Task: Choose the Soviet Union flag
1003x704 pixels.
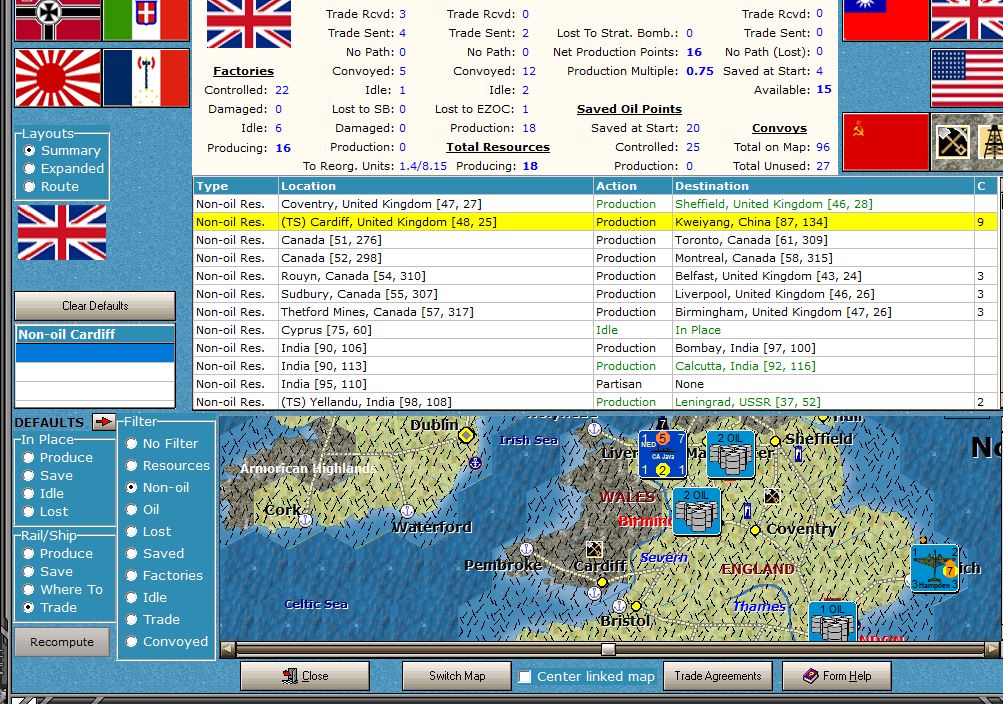Action: click(x=886, y=141)
